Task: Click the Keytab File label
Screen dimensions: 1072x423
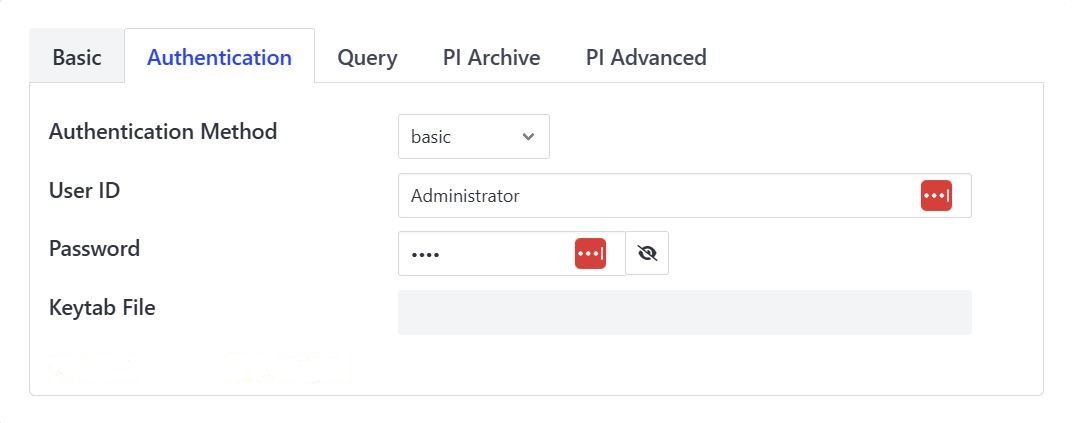Action: point(102,307)
